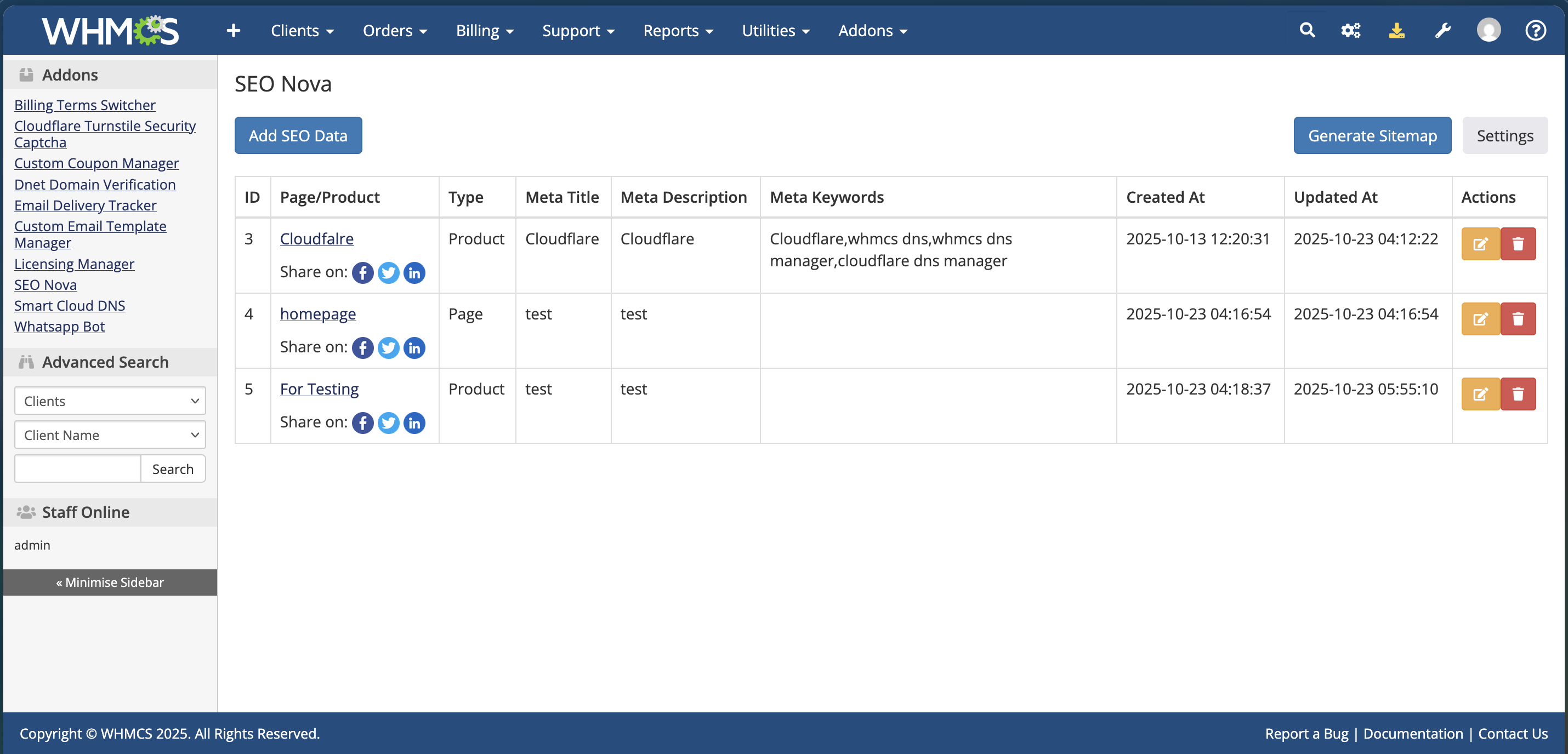Click the search magnifier icon in top bar
The height and width of the screenshot is (754, 1568).
pos(1306,31)
